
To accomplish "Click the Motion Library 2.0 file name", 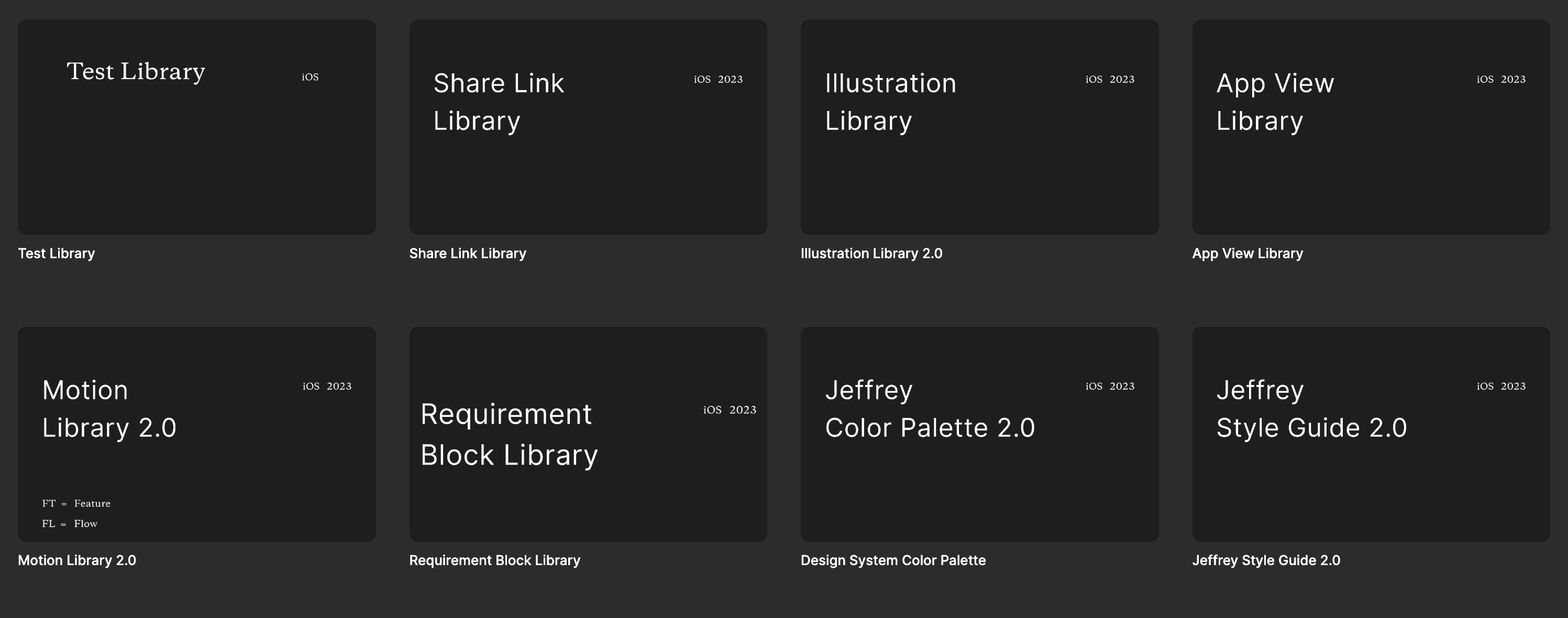I will coord(76,560).
